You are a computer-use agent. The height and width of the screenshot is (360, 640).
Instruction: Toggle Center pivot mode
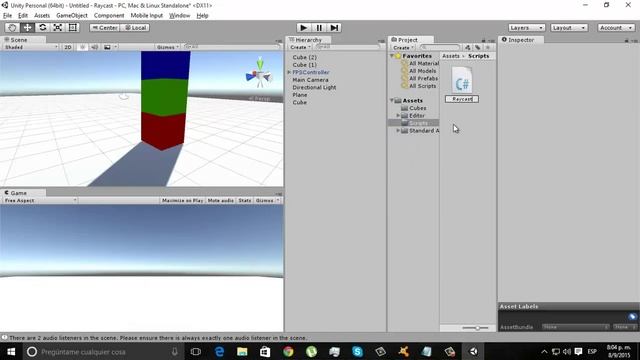[104, 28]
